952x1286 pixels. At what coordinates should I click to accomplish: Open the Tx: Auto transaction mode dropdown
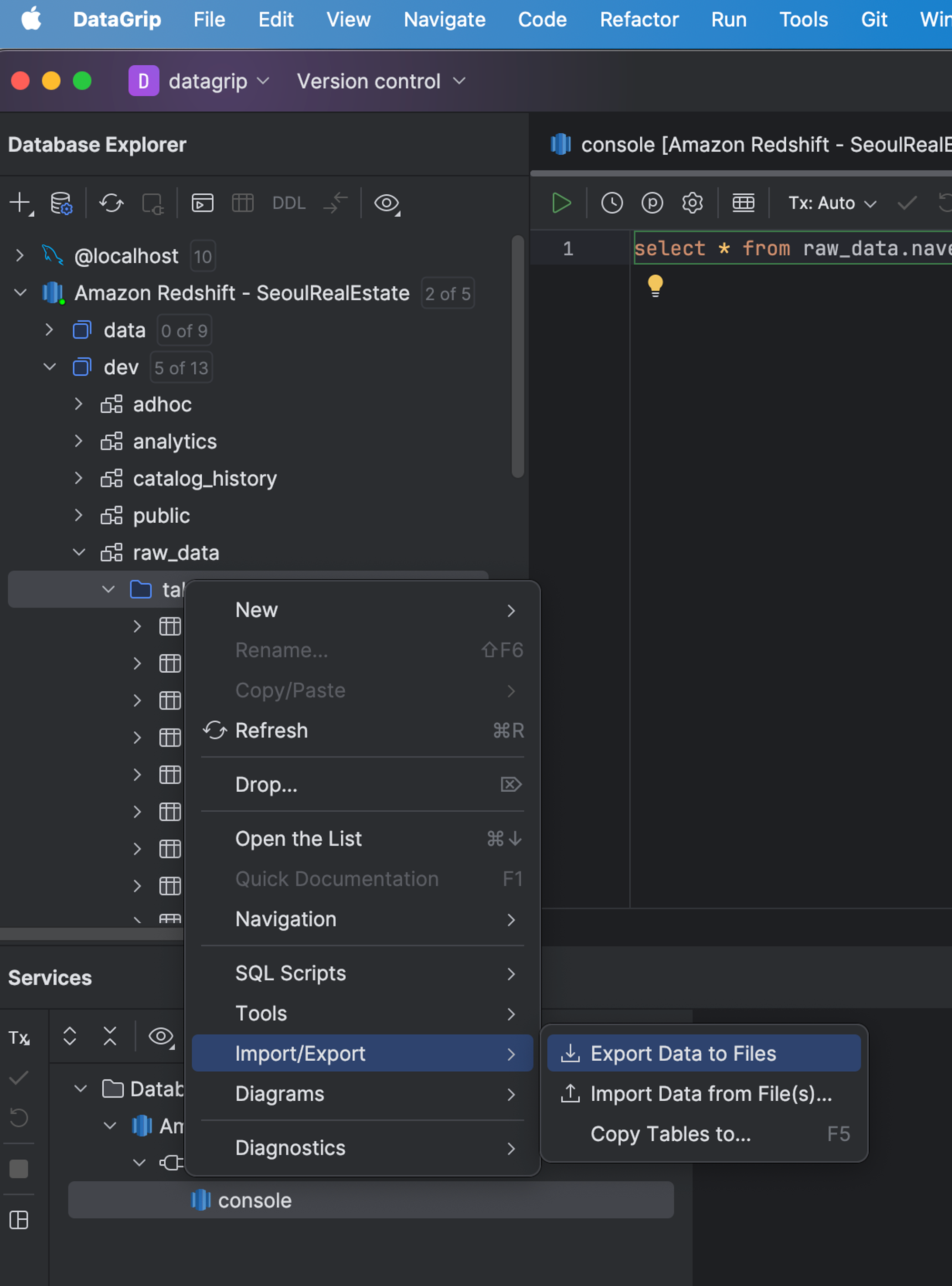click(x=832, y=203)
